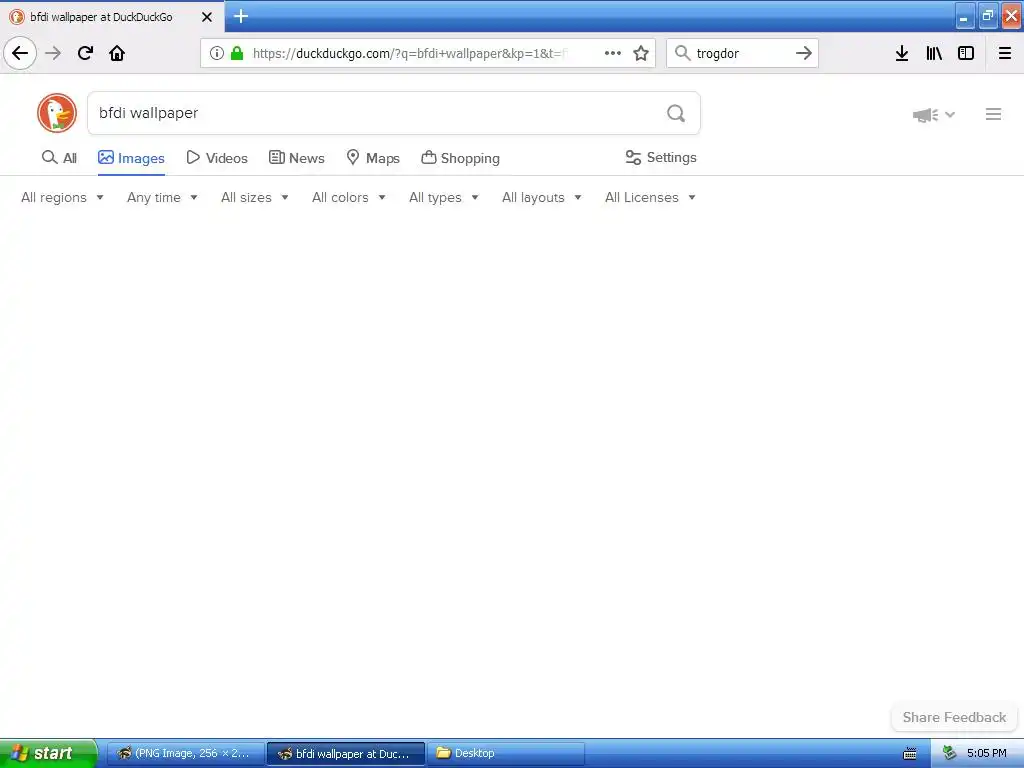Click the forward navigation arrow

[53, 53]
